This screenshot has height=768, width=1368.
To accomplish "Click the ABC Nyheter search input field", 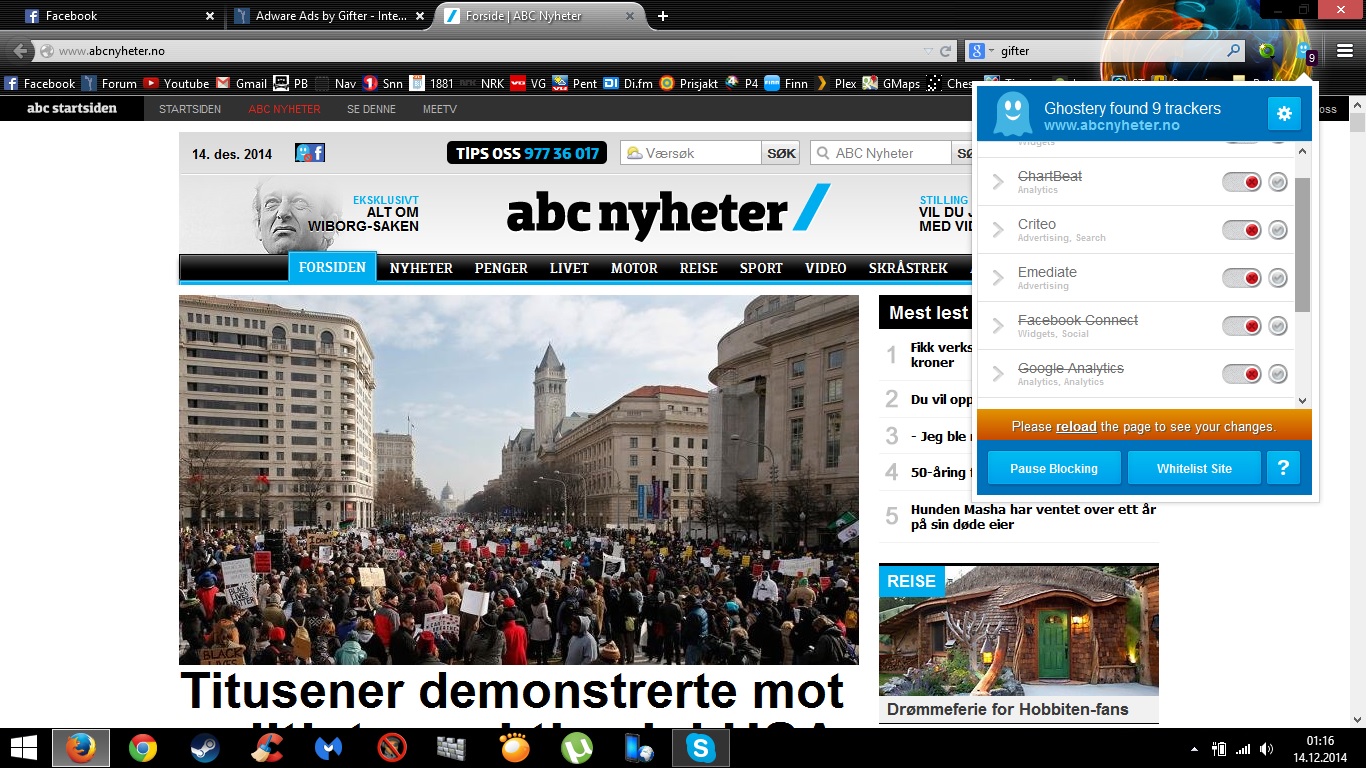I will pyautogui.click(x=881, y=153).
